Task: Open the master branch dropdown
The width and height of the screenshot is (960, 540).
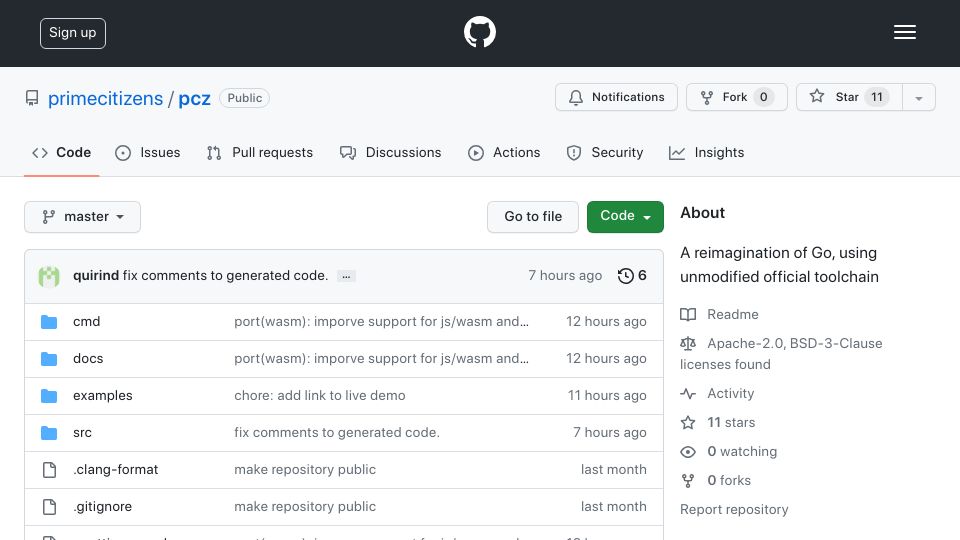Action: pyautogui.click(x=83, y=217)
